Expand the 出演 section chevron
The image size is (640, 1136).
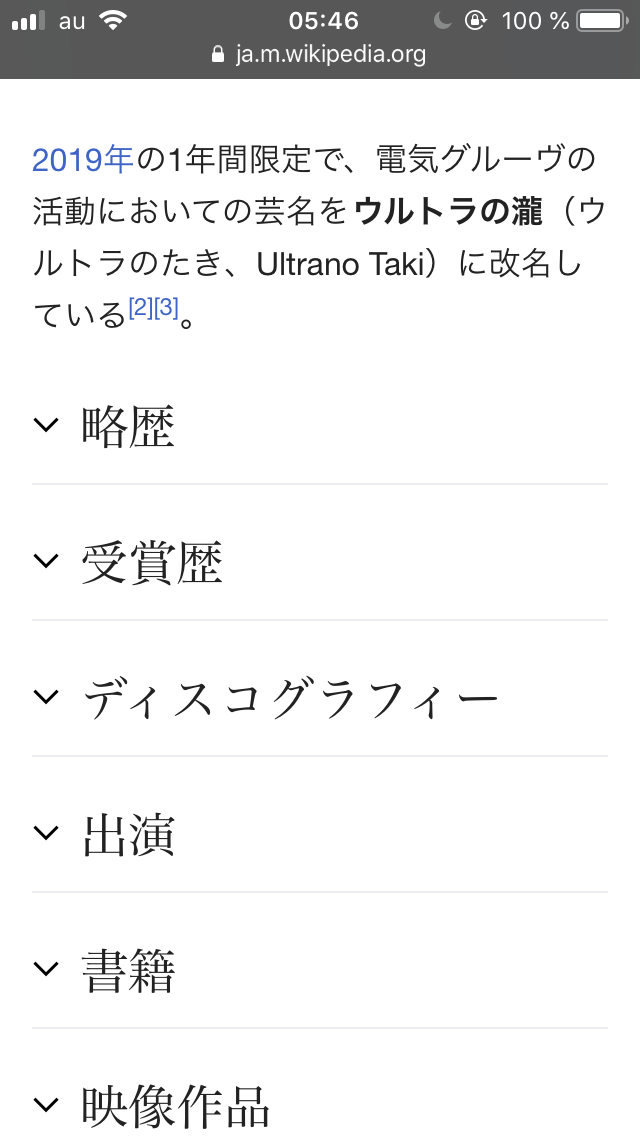(46, 833)
